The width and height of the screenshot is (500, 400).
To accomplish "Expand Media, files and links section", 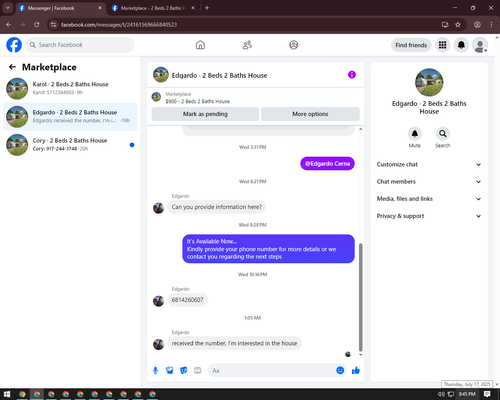I will pyautogui.click(x=429, y=199).
